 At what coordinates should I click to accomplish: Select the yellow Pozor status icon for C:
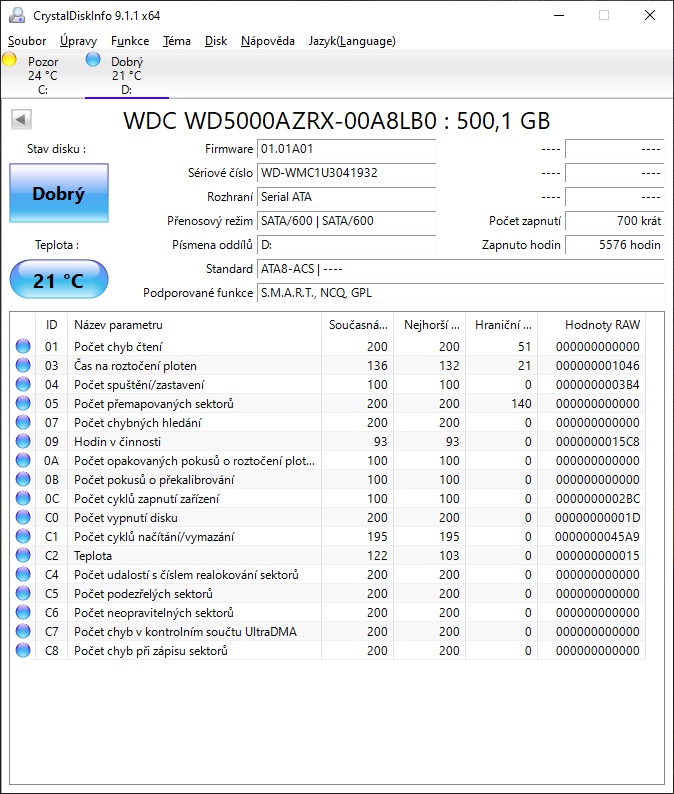(x=9, y=60)
